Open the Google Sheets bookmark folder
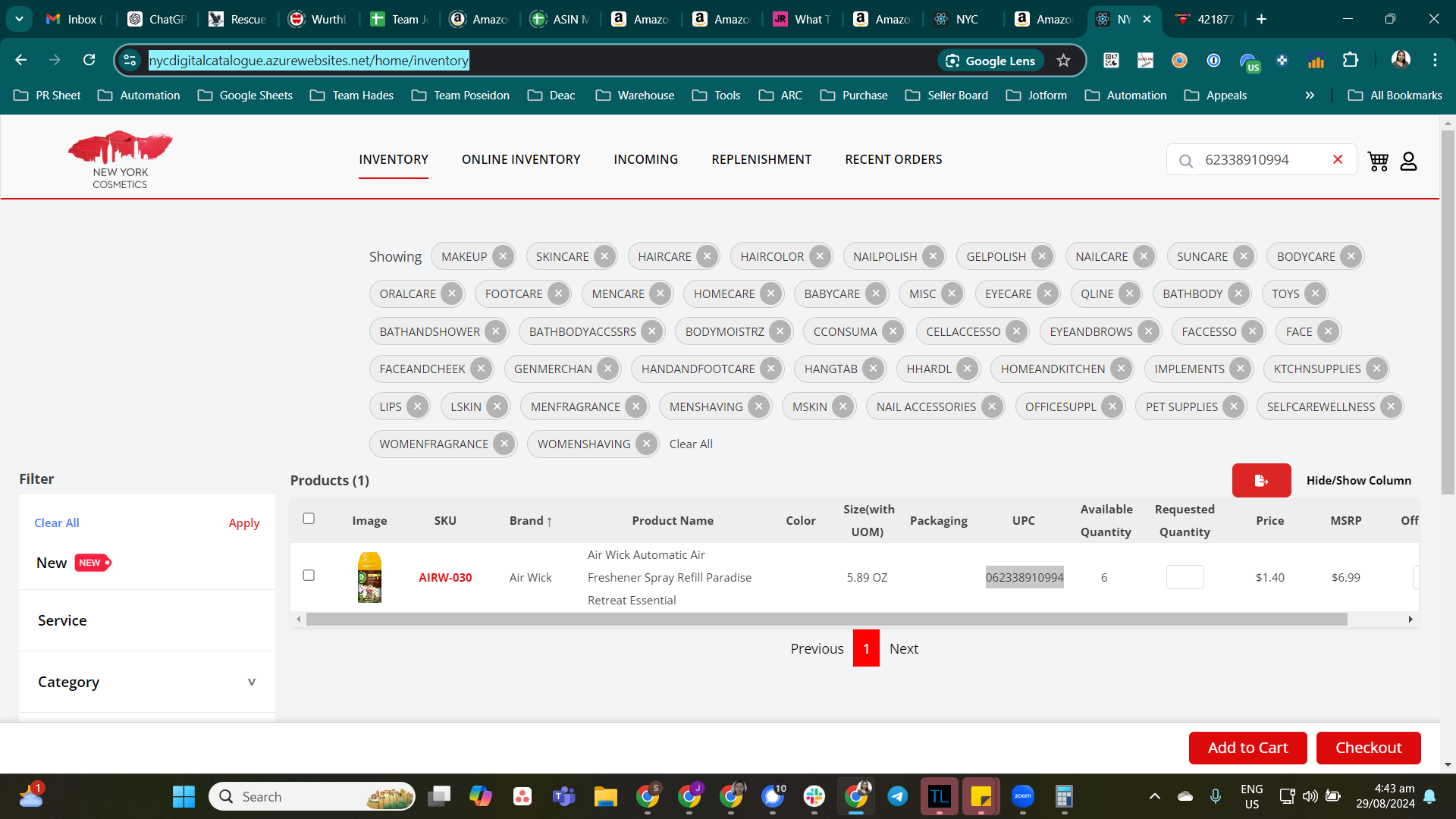This screenshot has height=819, width=1456. 245,96
